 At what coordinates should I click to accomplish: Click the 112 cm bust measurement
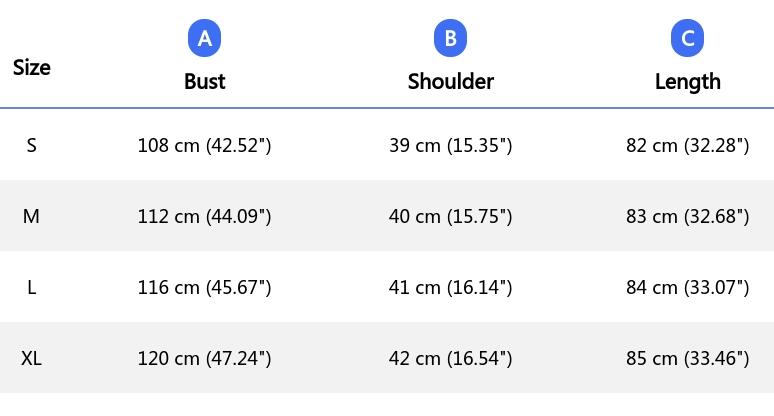coord(204,216)
